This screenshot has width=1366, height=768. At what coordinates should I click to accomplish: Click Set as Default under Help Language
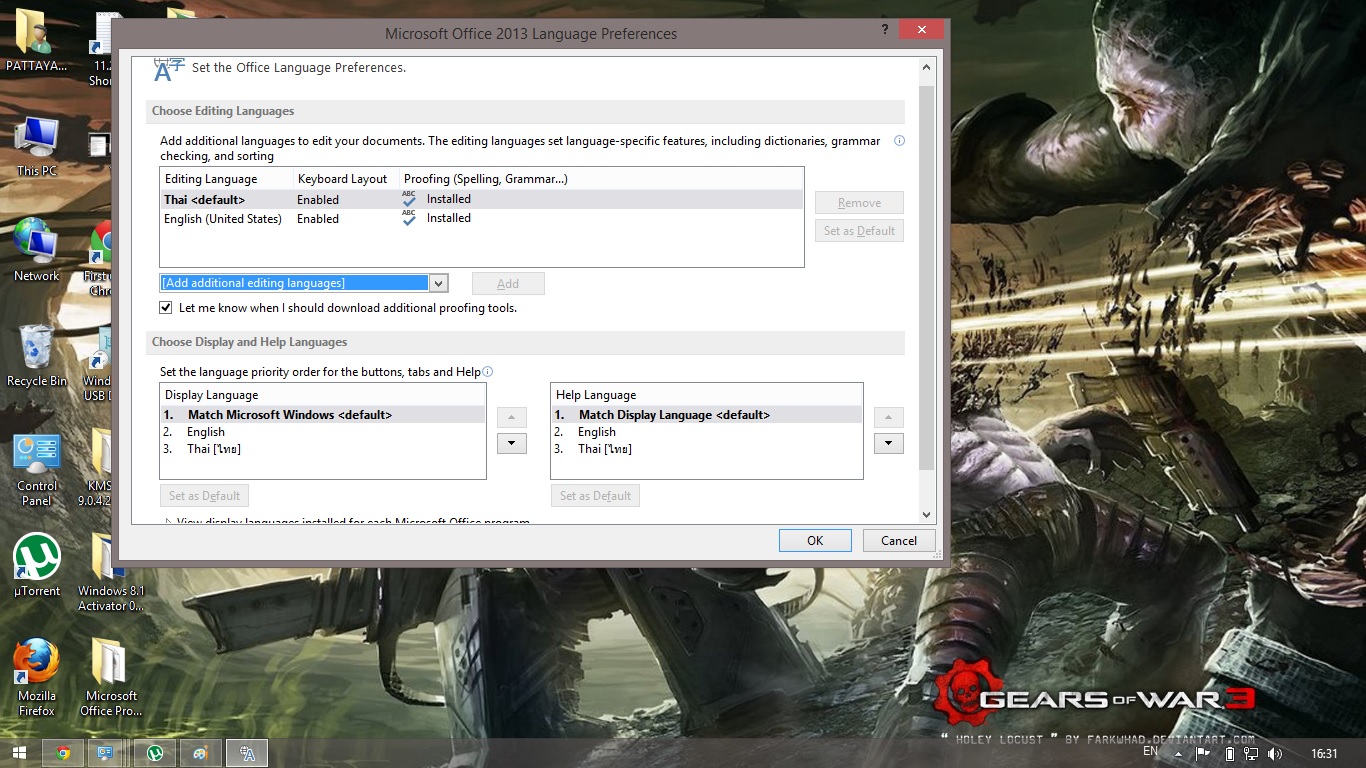click(x=595, y=496)
